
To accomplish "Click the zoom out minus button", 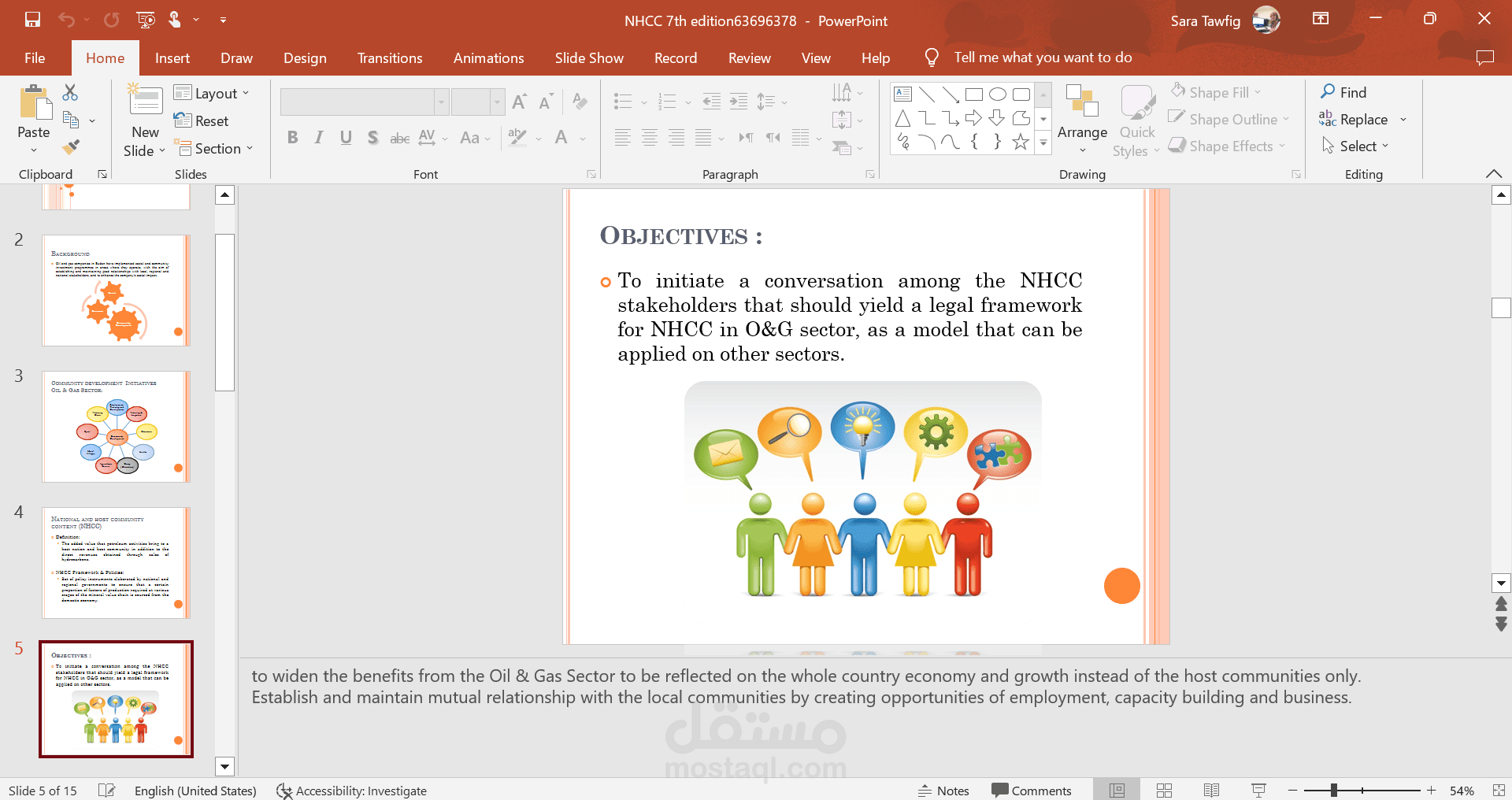I will [x=1292, y=791].
